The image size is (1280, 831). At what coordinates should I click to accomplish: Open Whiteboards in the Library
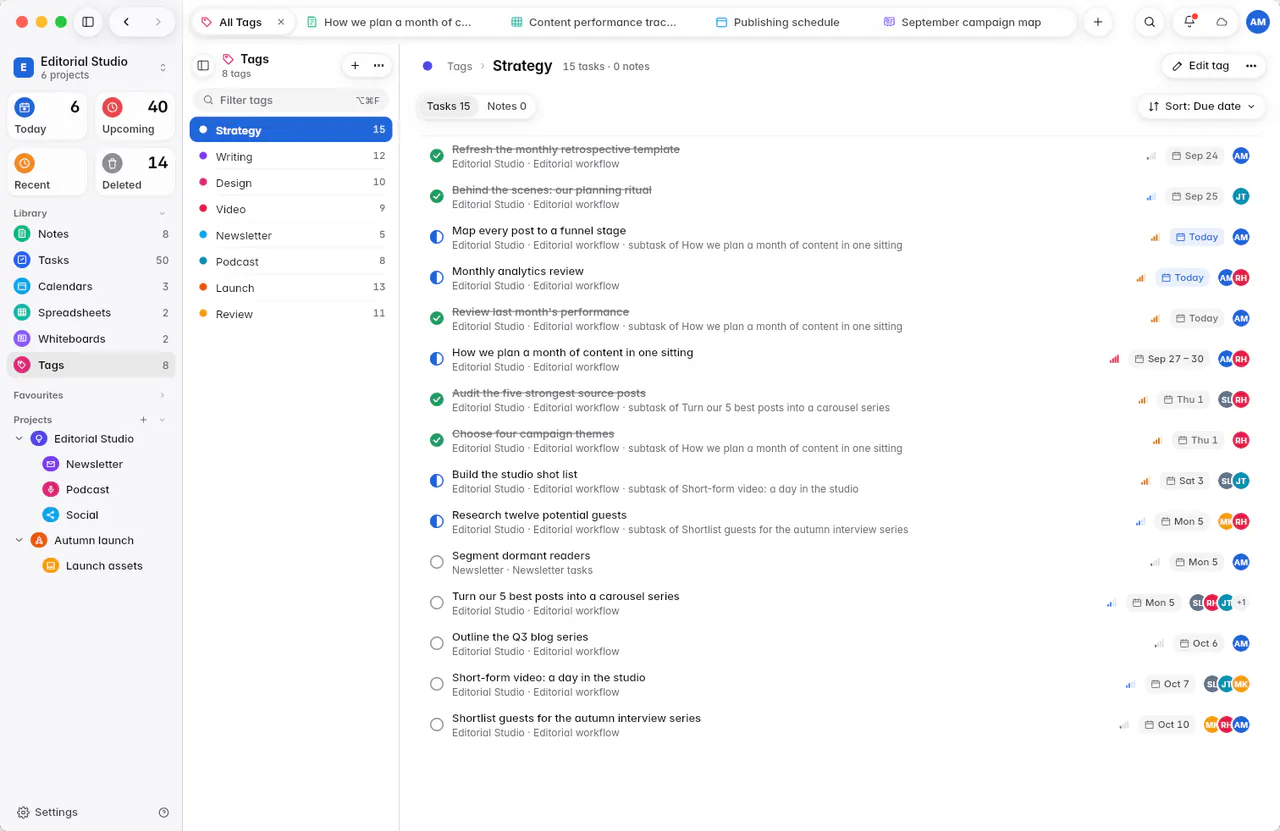(91, 339)
